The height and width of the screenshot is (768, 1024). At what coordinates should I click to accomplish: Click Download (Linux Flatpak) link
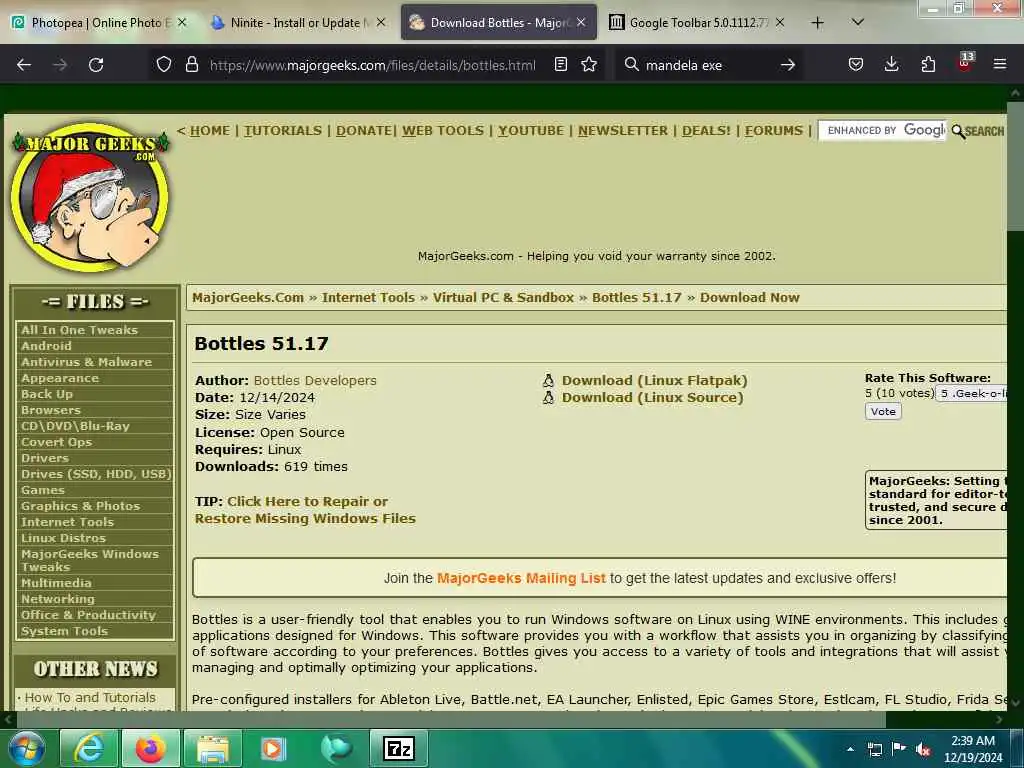tap(654, 380)
